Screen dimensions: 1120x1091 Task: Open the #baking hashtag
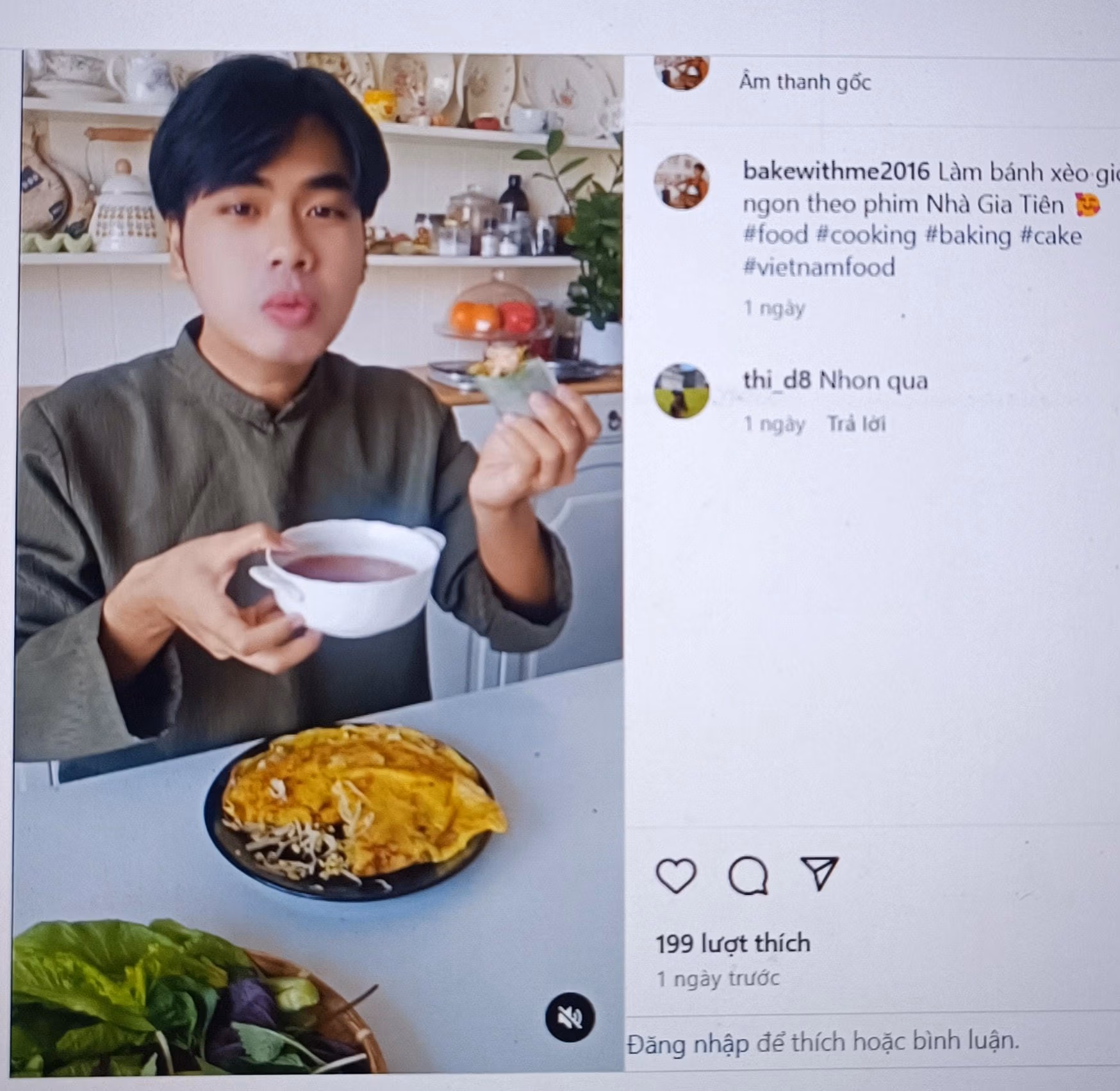(968, 235)
